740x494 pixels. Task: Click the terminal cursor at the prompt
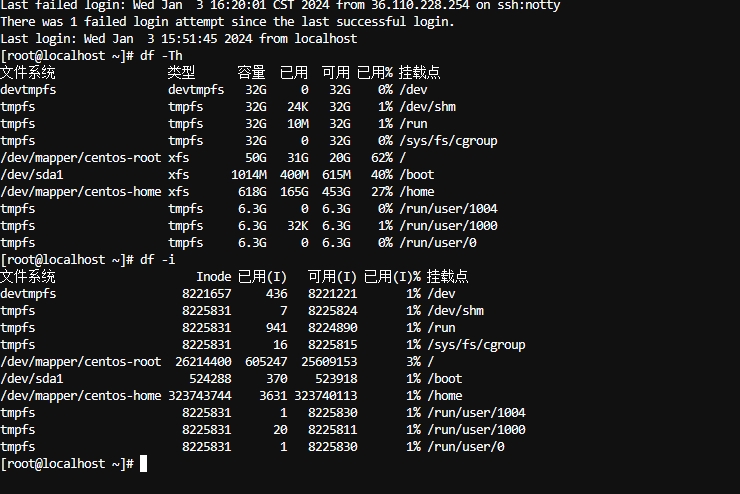143,464
